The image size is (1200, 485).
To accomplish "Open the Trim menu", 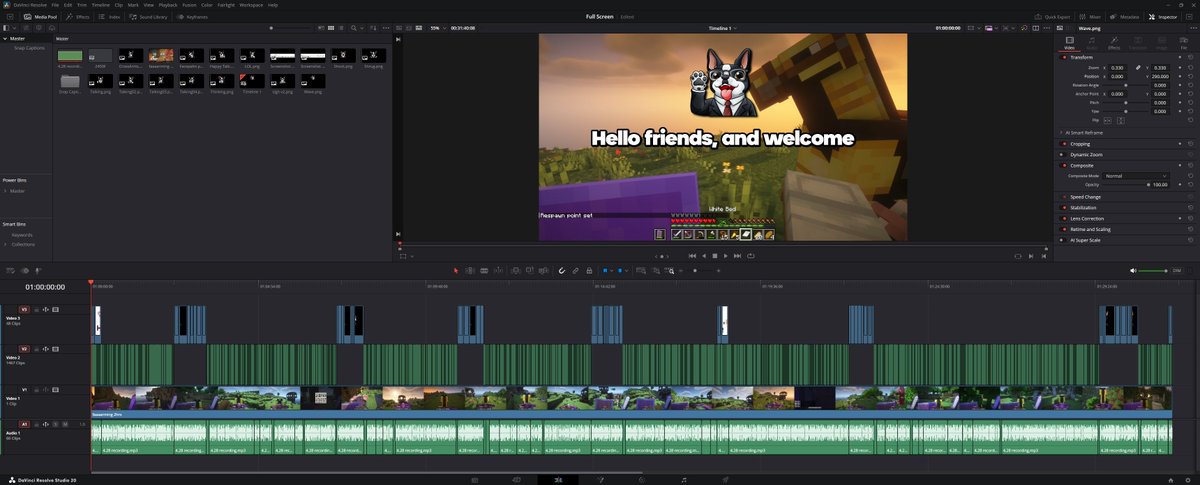I will click(x=81, y=5).
